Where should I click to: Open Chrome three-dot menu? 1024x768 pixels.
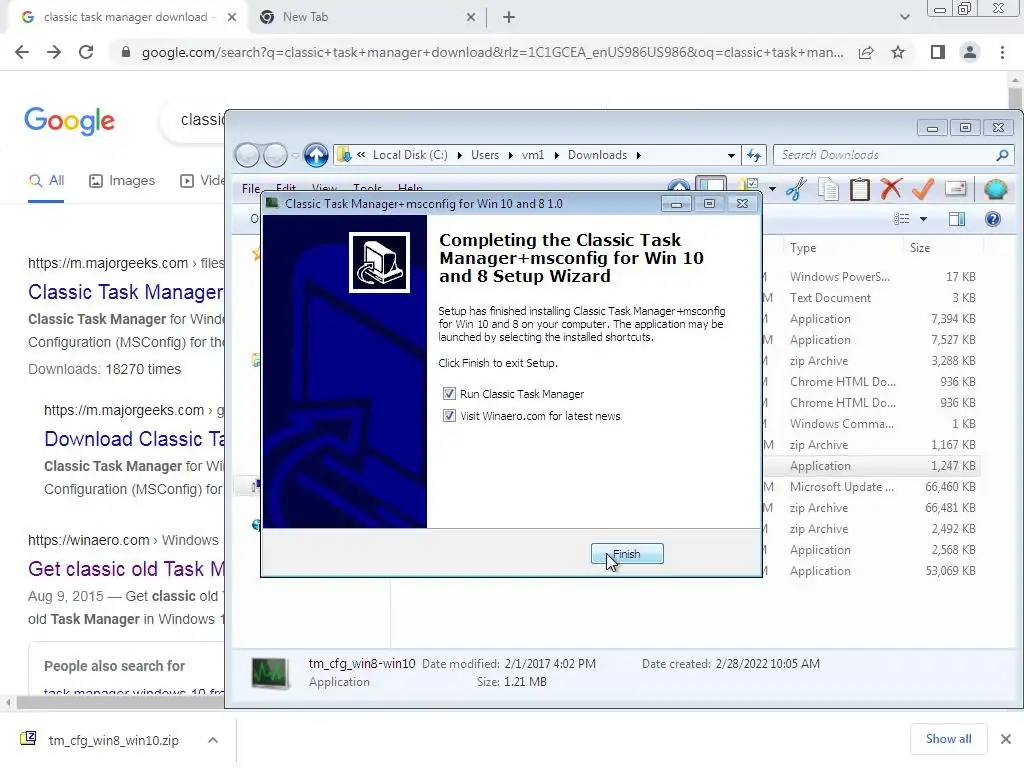pyautogui.click(x=1002, y=52)
